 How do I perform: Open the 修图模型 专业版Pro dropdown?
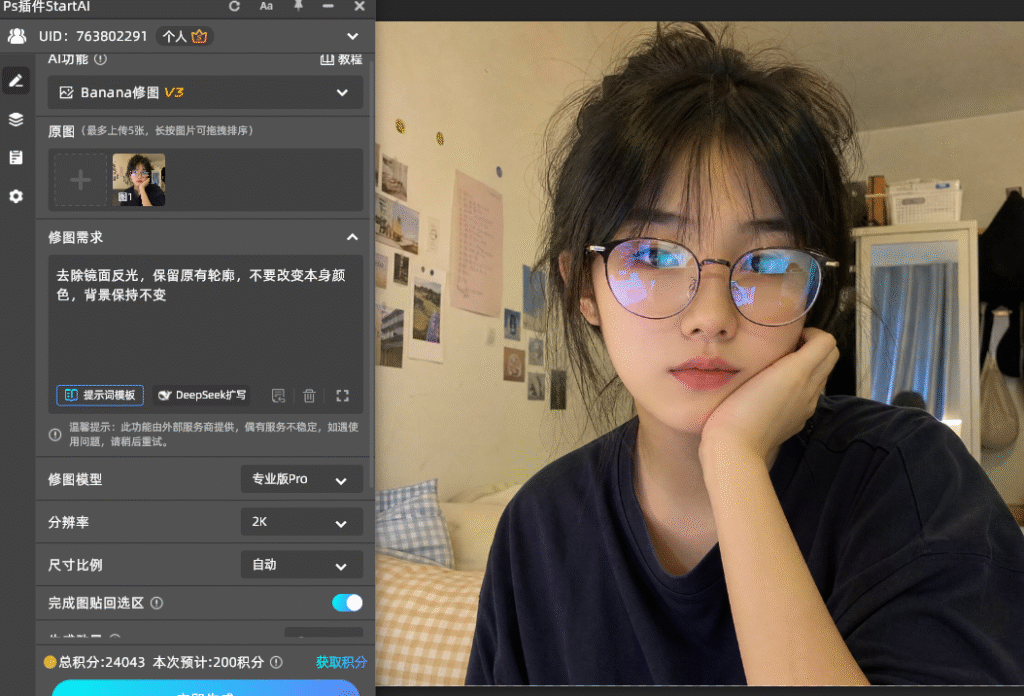(x=302, y=479)
